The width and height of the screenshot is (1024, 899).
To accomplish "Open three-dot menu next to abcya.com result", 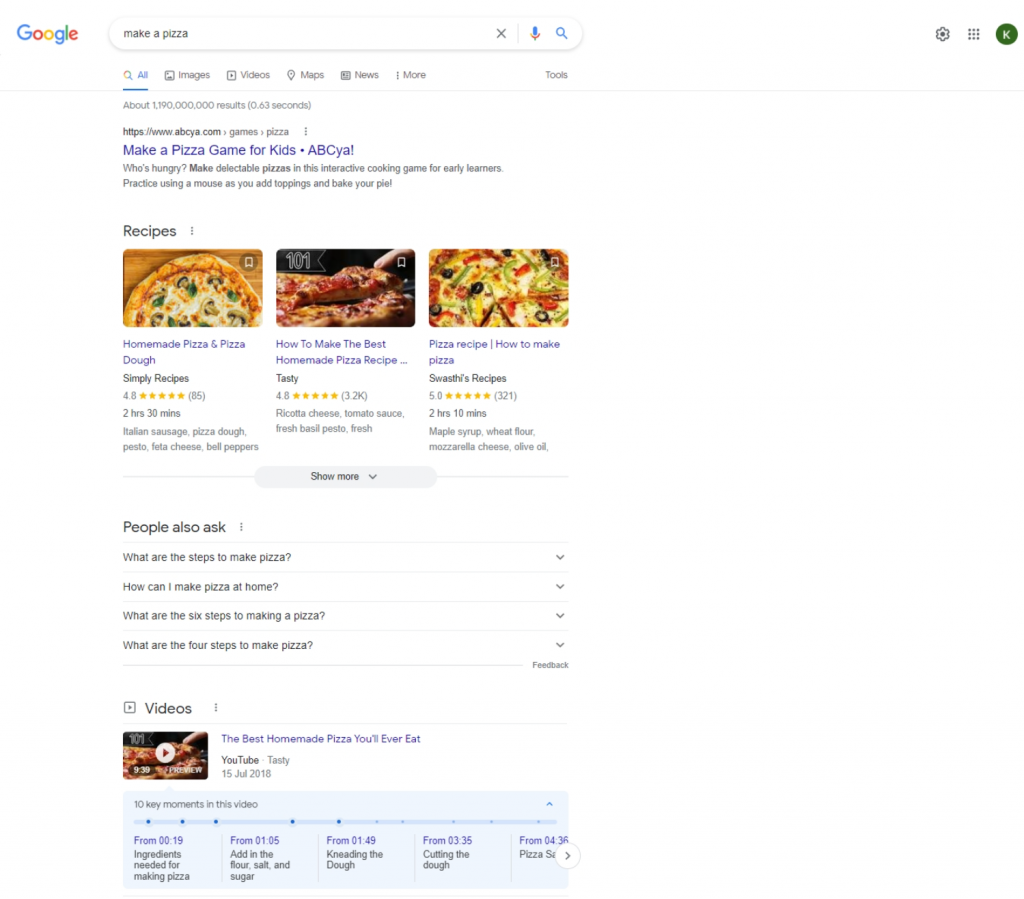I will [306, 132].
